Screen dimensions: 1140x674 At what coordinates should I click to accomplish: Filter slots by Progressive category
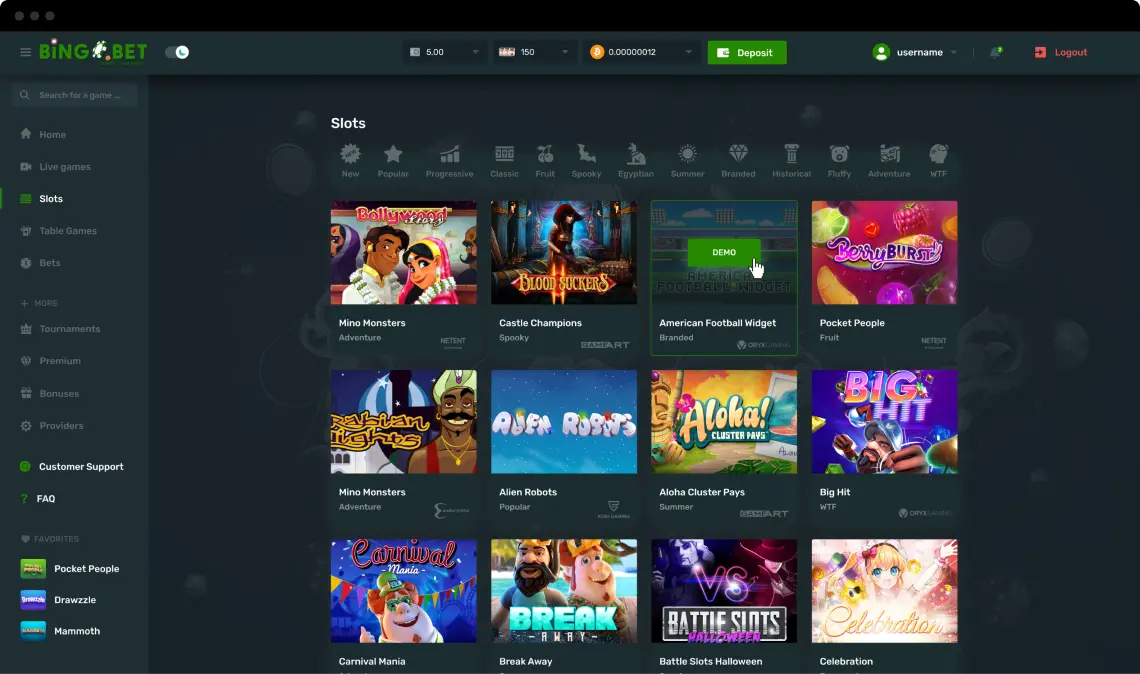[x=449, y=161]
